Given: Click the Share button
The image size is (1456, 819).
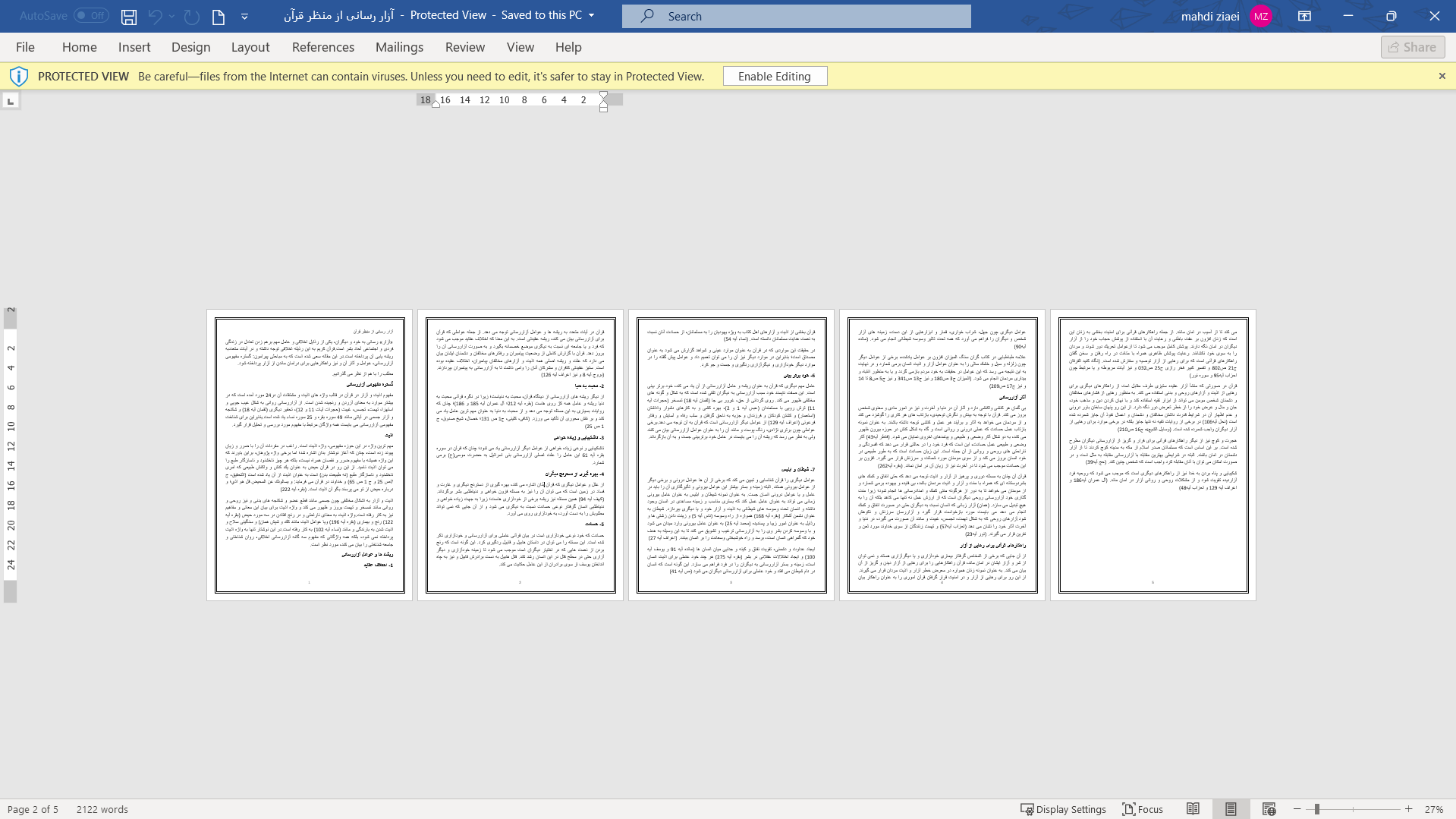Looking at the screenshot, I should [1413, 47].
